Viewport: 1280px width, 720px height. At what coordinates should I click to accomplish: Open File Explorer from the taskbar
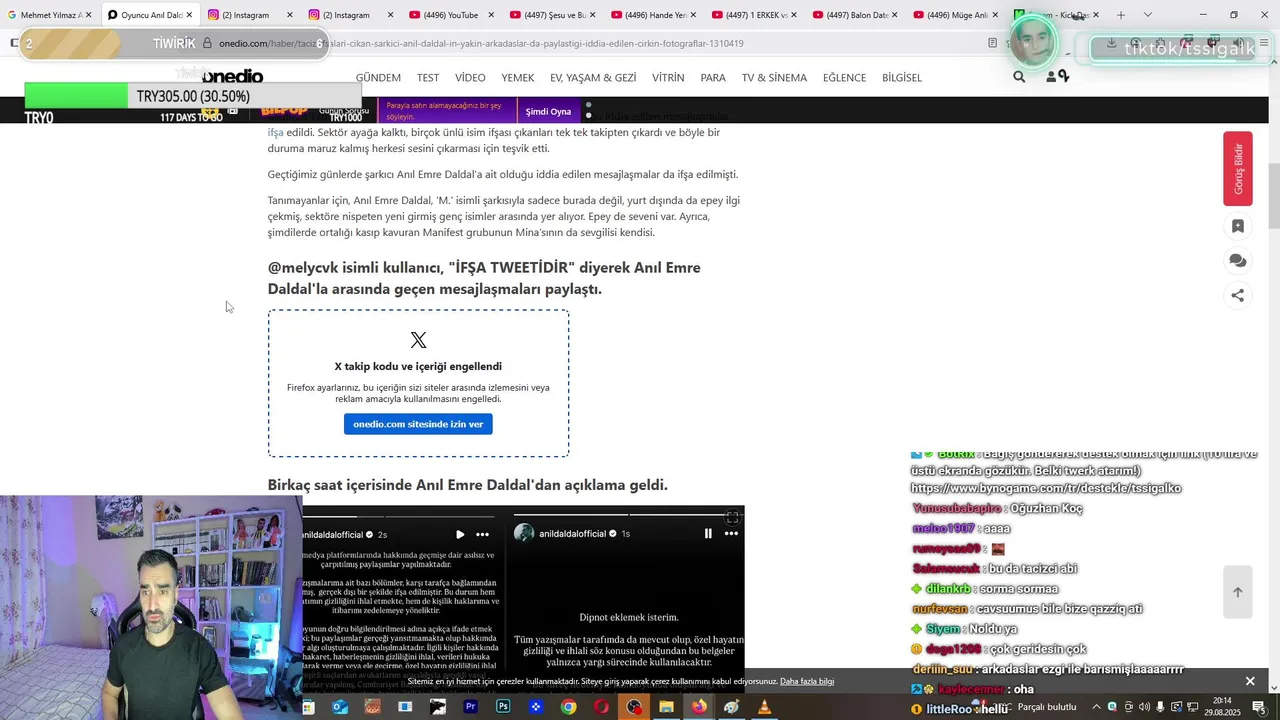666,707
